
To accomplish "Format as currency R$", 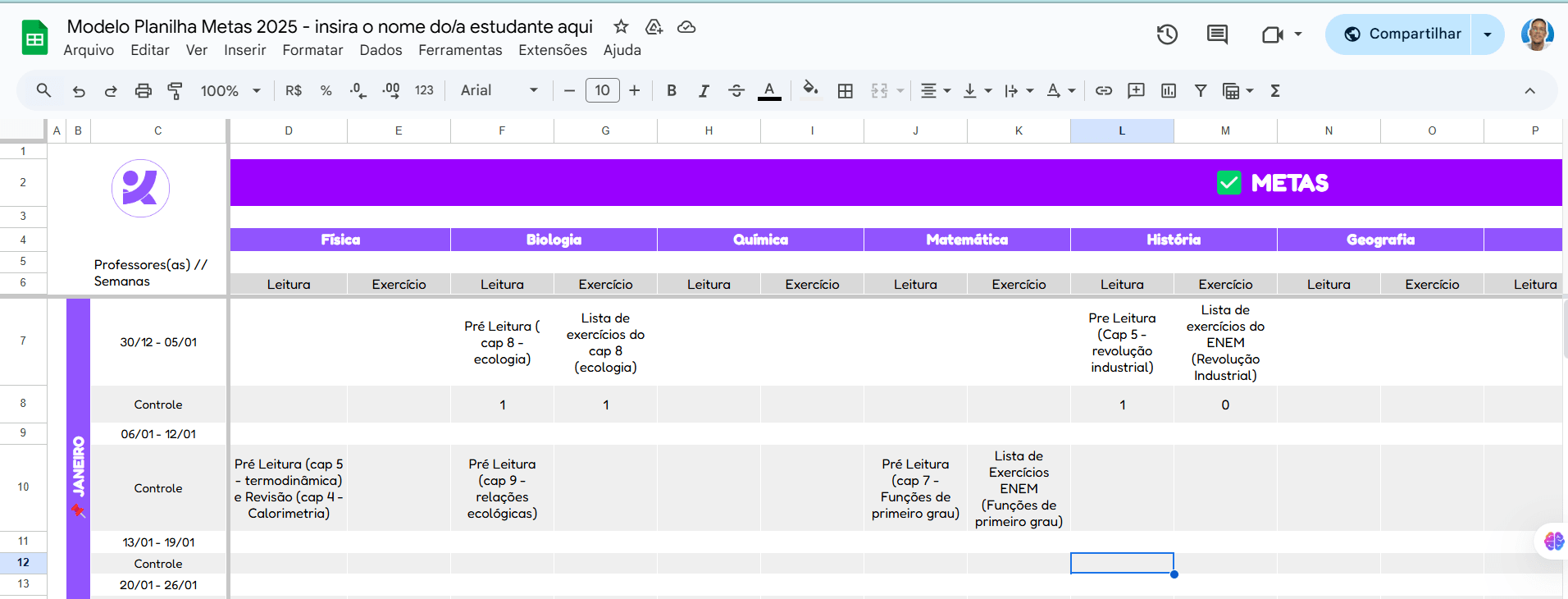I will [294, 90].
